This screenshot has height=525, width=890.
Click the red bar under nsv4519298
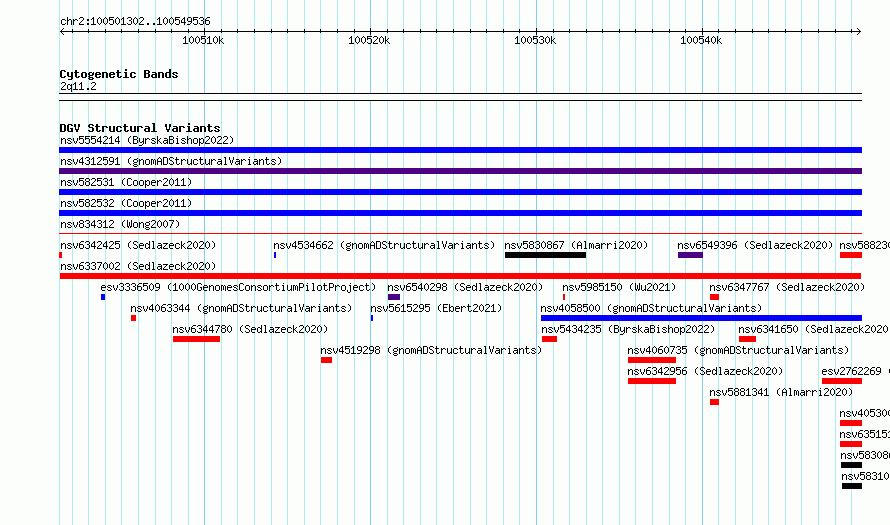coord(326,360)
